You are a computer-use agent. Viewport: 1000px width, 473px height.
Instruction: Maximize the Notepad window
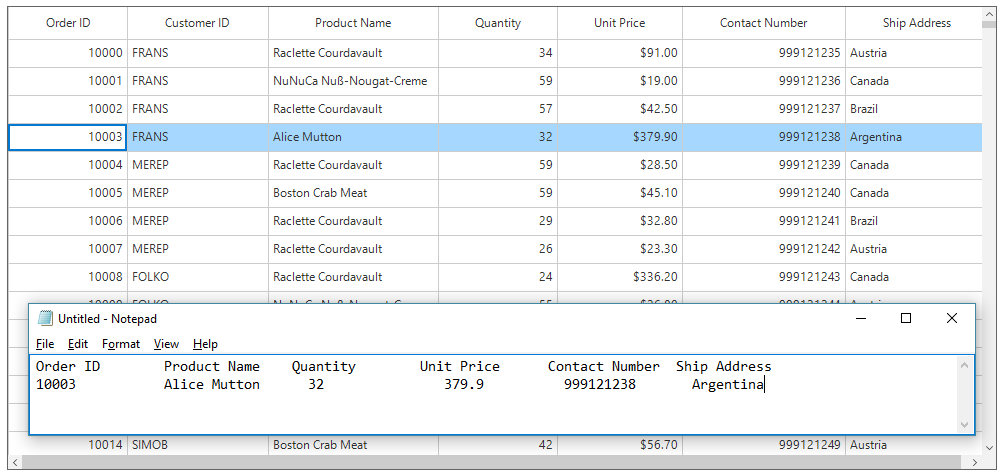(x=906, y=318)
